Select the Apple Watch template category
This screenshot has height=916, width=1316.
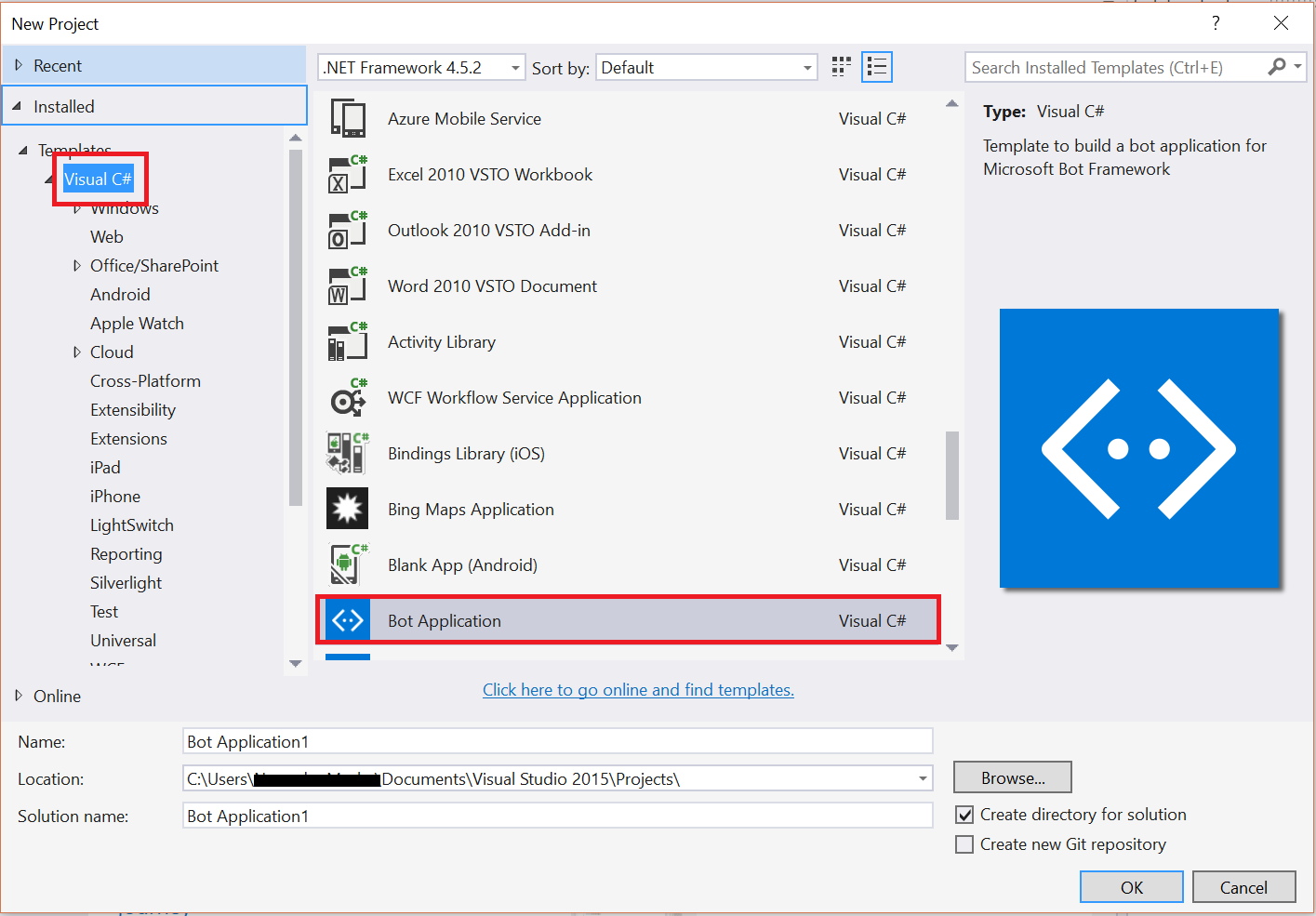[x=137, y=324]
